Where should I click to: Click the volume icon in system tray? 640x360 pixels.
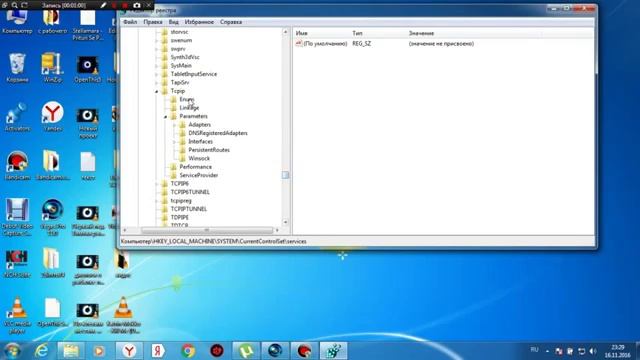[x=593, y=351]
